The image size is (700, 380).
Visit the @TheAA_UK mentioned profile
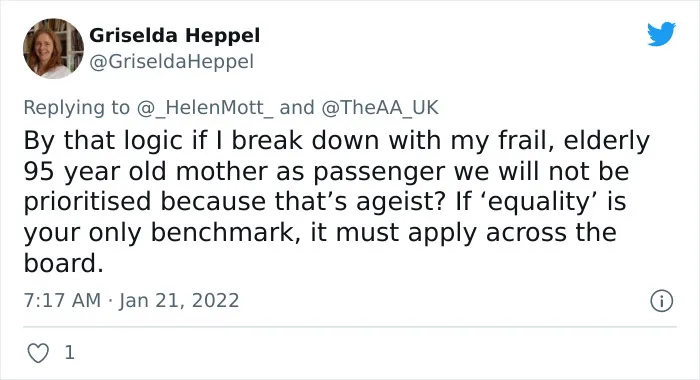[380, 108]
